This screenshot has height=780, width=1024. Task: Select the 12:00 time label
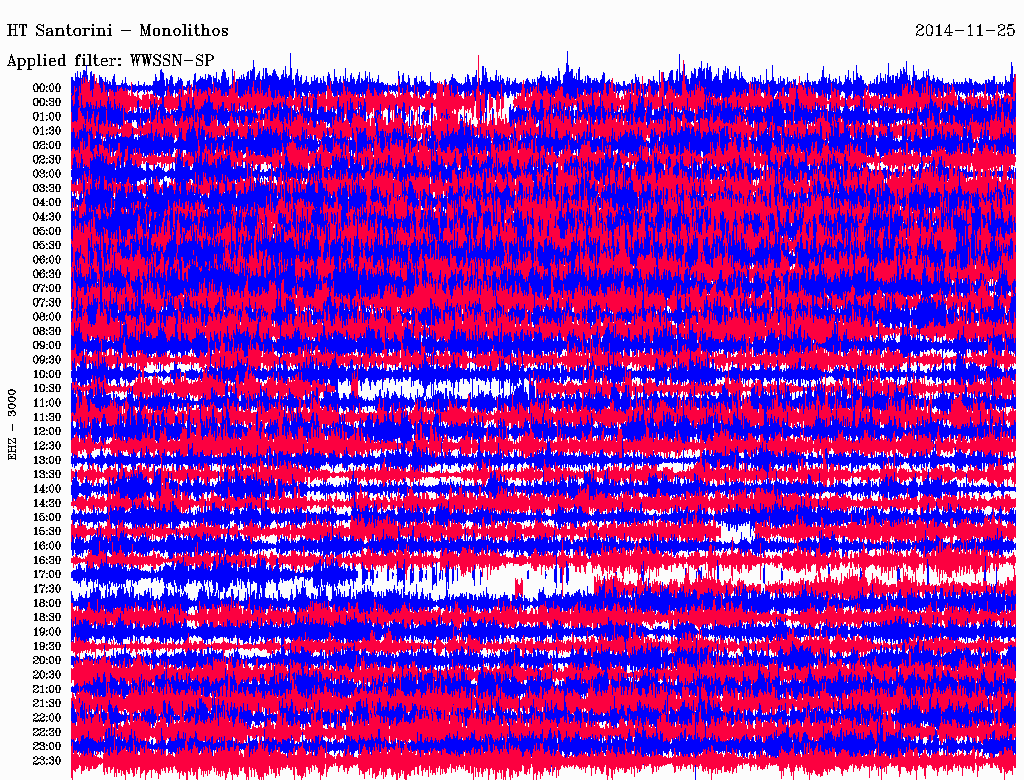tap(47, 432)
